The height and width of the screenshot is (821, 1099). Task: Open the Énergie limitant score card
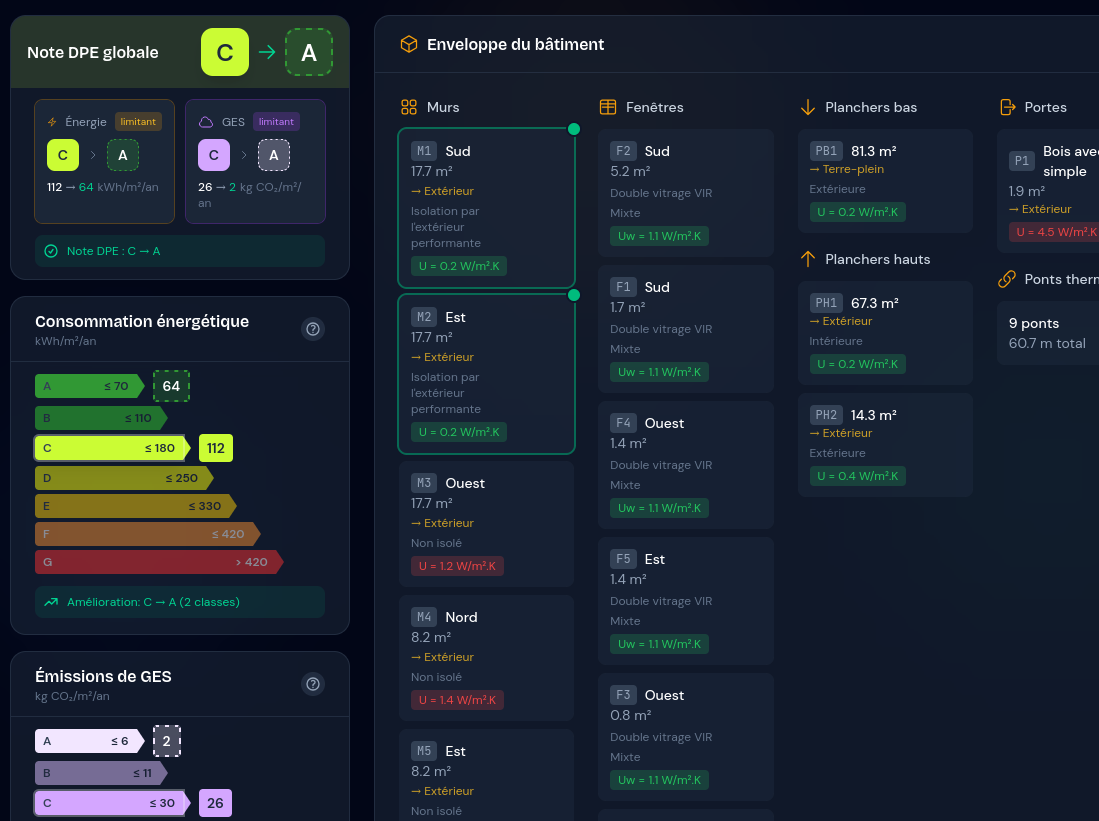click(x=104, y=161)
